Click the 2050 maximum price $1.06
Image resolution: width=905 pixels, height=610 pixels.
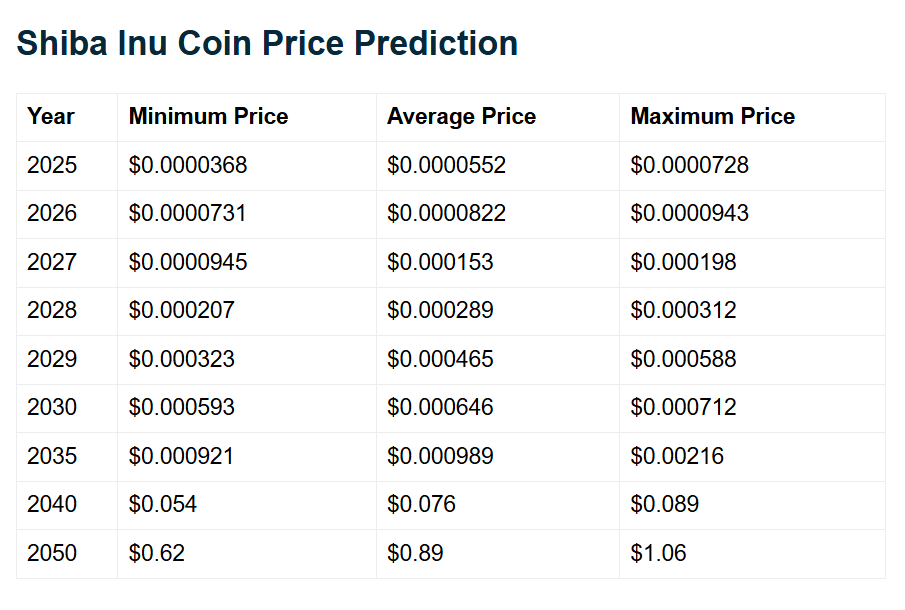[658, 553]
